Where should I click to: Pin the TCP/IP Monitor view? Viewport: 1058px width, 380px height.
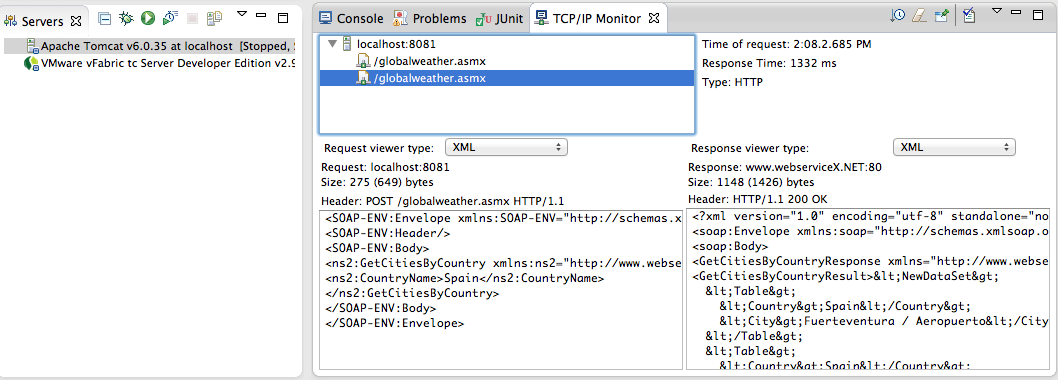(x=941, y=16)
